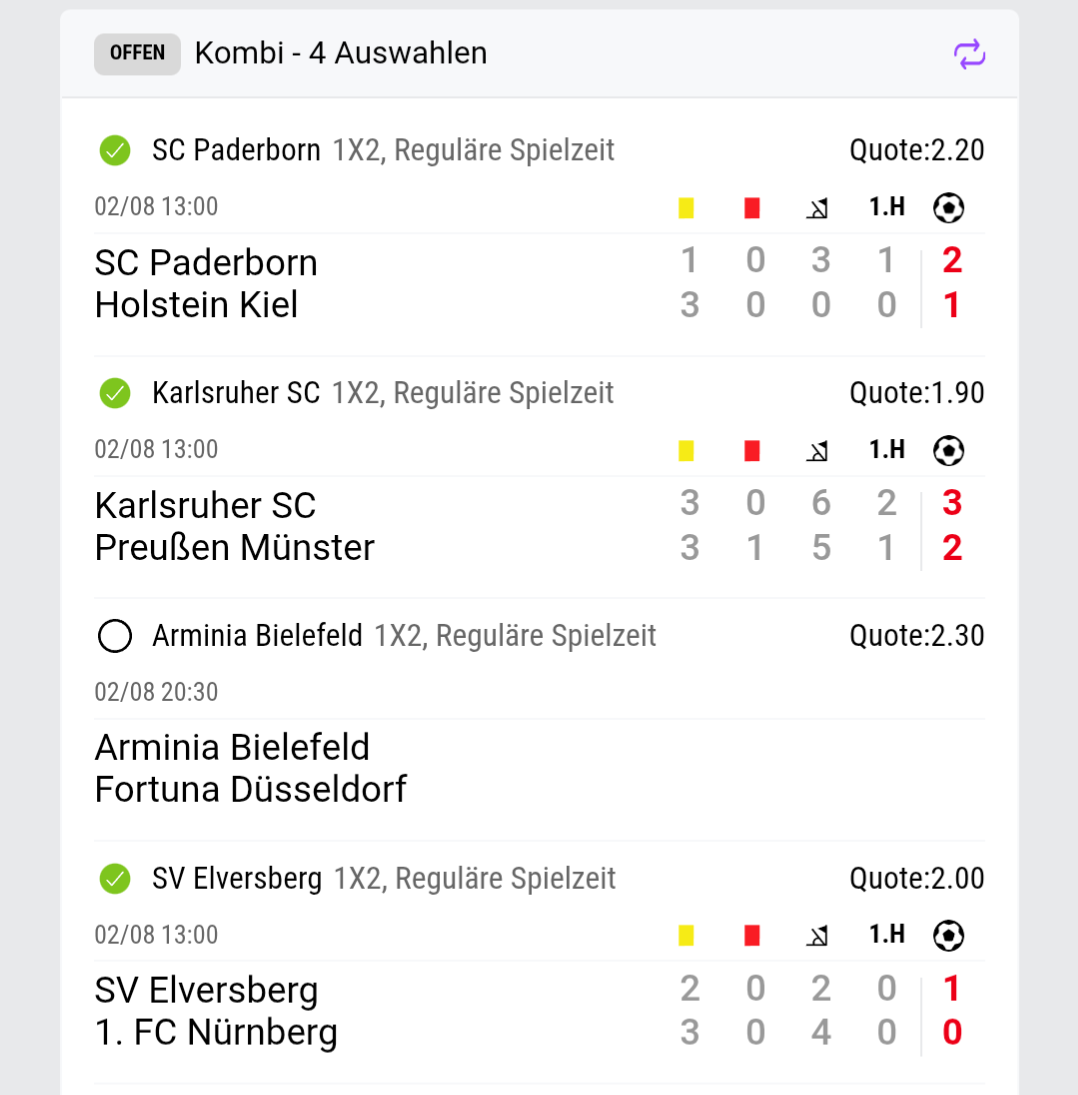Screen dimensions: 1078x1095
Task: Open the Fortuna Düsseldorf team name
Action: click(251, 790)
